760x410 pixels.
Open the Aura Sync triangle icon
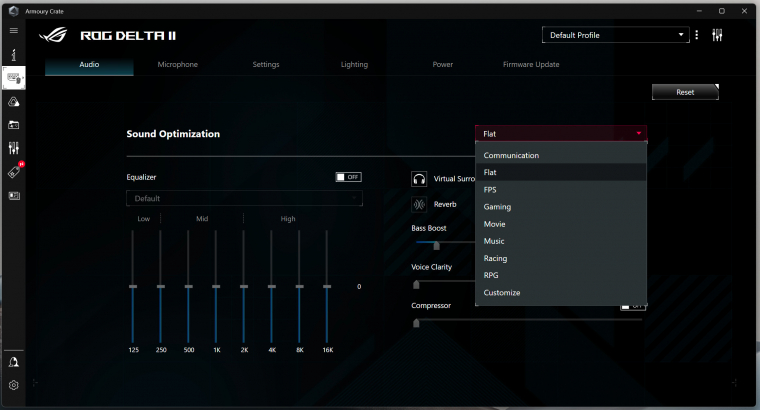tap(14, 102)
